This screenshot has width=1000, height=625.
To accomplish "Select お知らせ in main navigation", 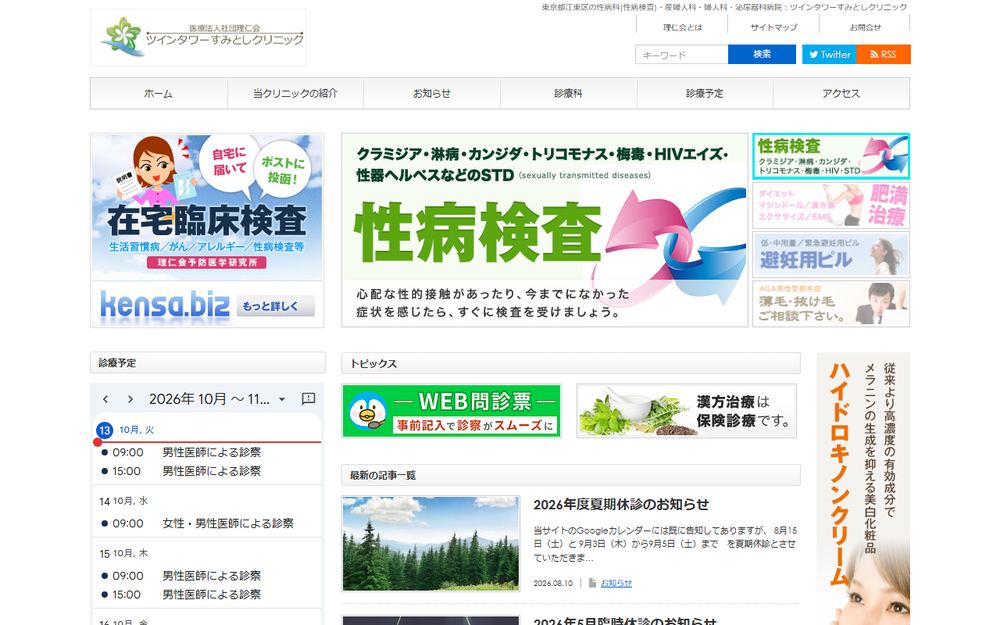I will (x=432, y=93).
